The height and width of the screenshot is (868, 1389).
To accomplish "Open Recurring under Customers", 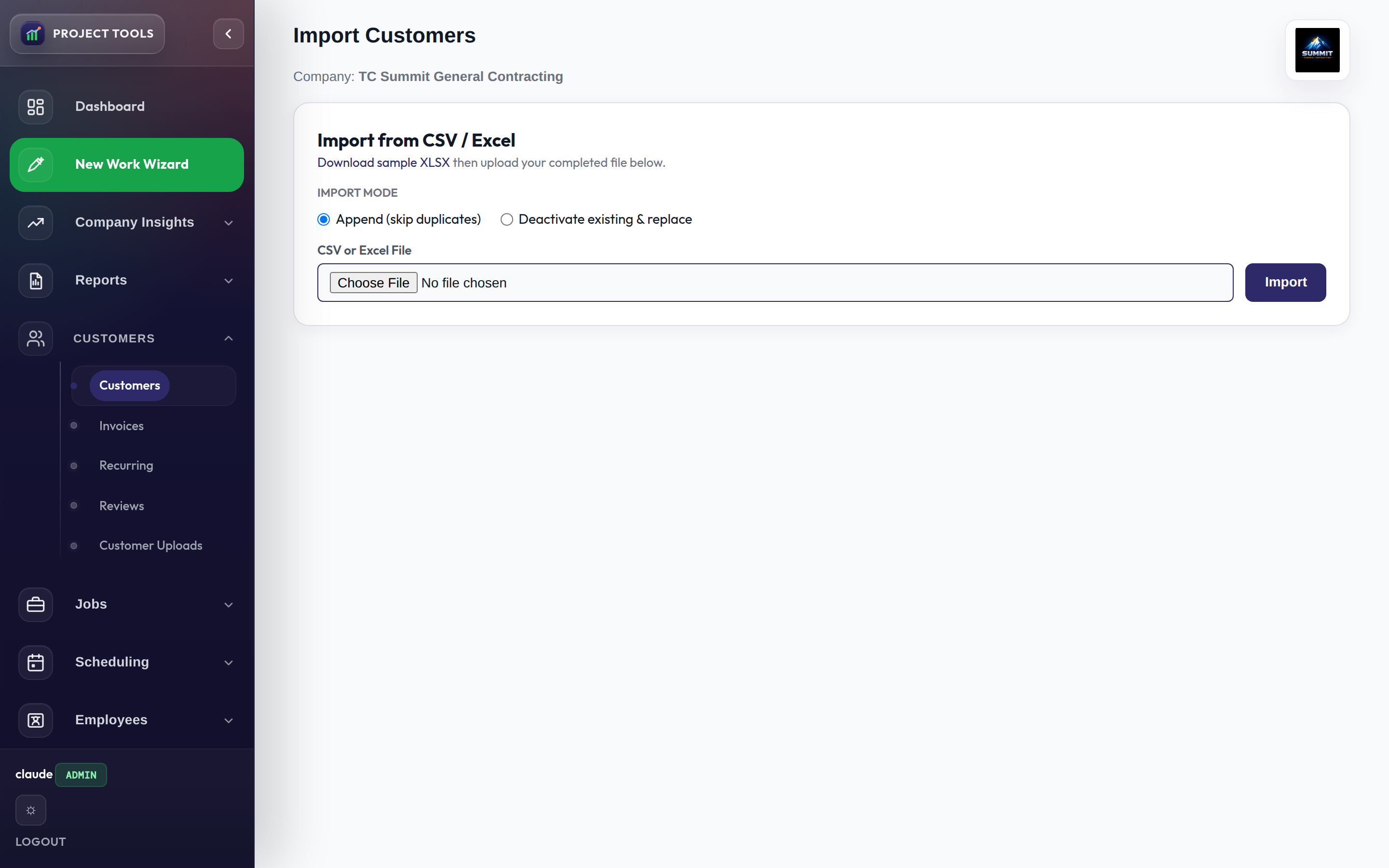I will click(126, 465).
